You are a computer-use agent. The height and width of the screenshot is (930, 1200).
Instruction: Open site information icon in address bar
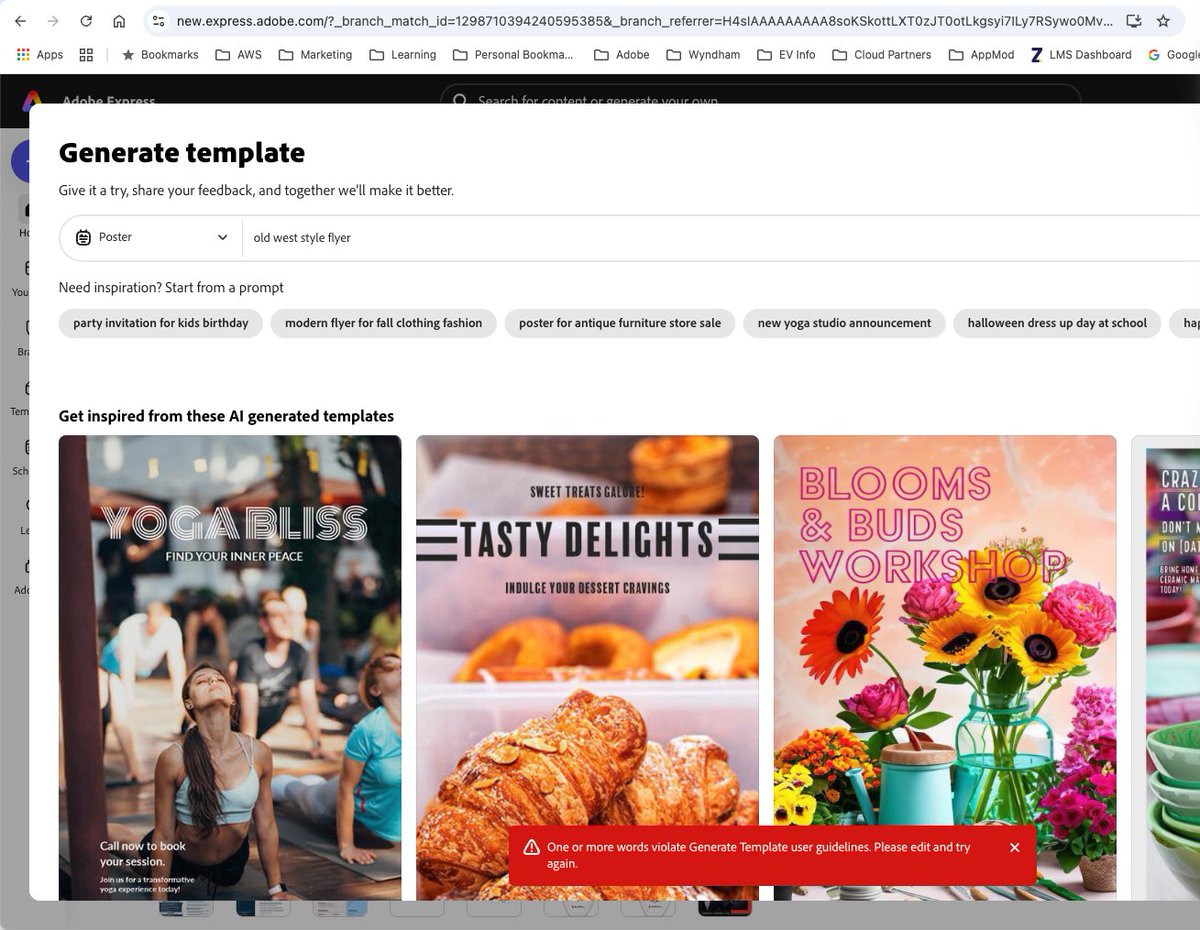pyautogui.click(x=158, y=21)
